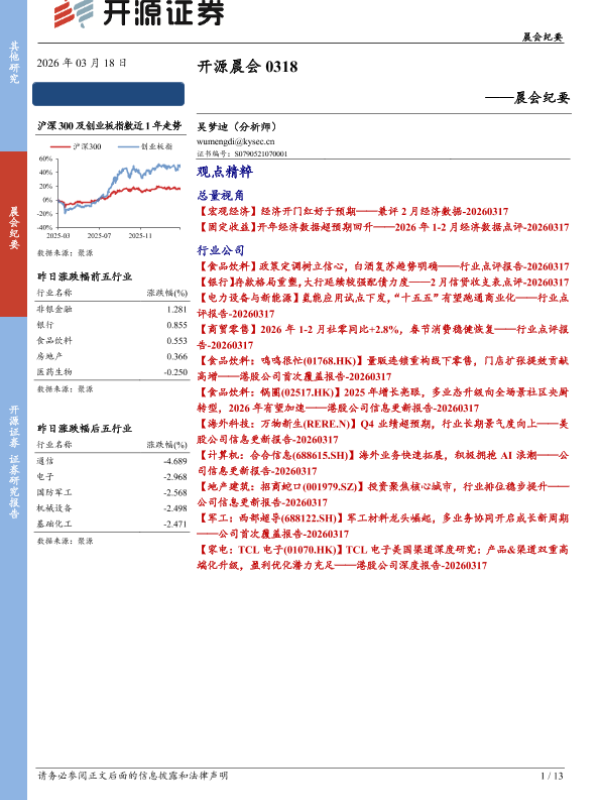This screenshot has height=800, width=600.
Task: Click the 总量视角 section heading
Action: click(221, 195)
